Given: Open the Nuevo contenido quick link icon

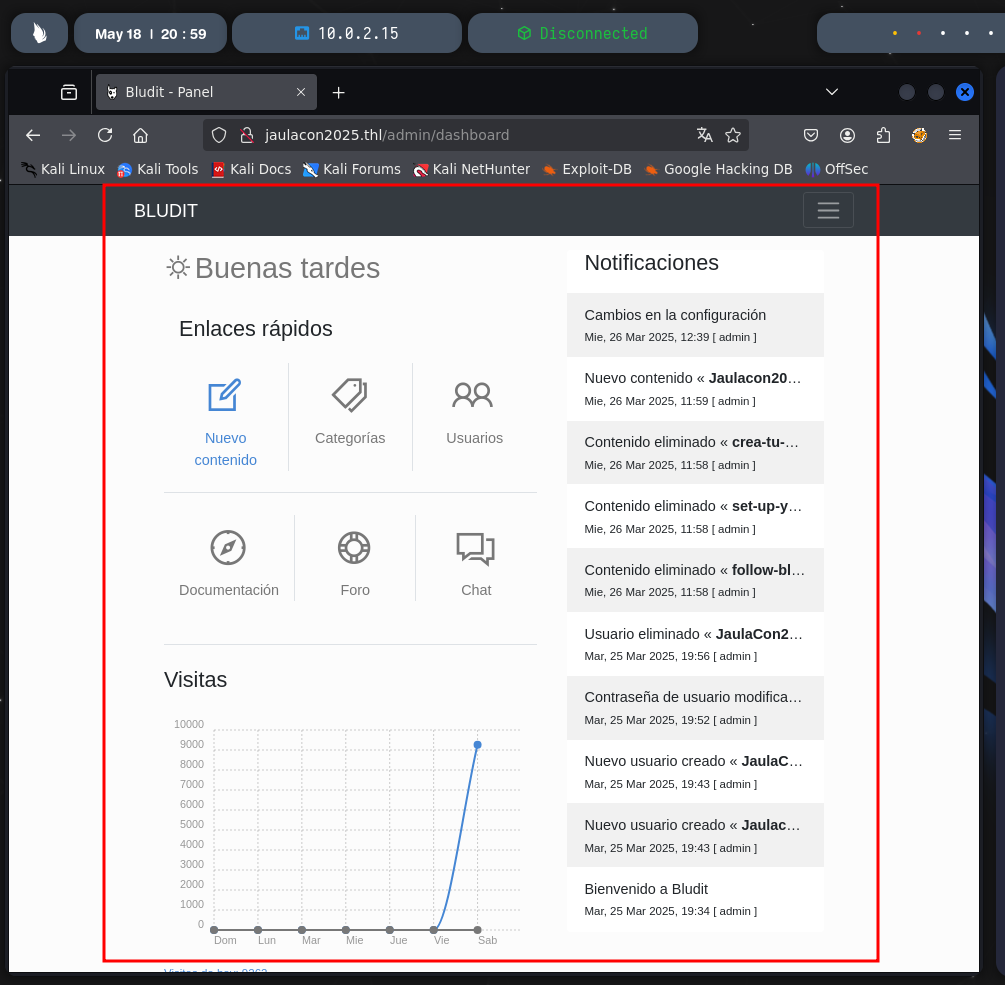Looking at the screenshot, I should point(224,395).
